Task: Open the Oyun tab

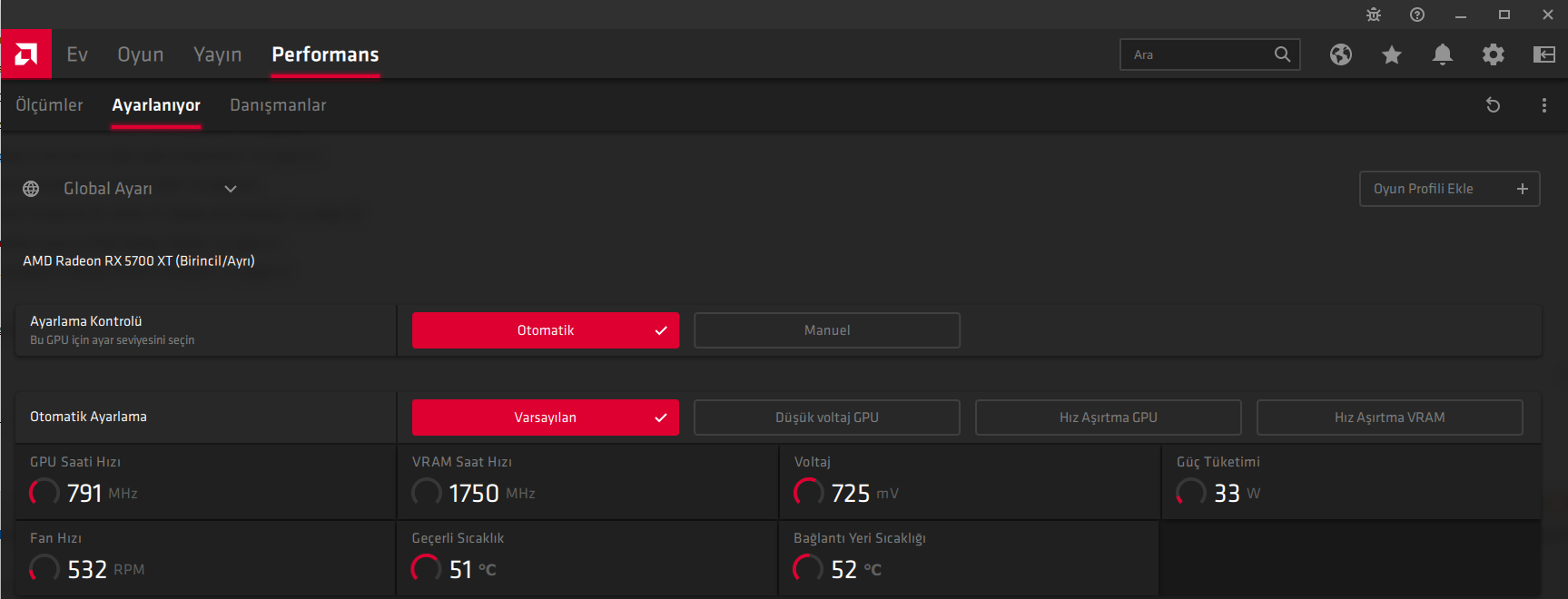Action: 141,54
